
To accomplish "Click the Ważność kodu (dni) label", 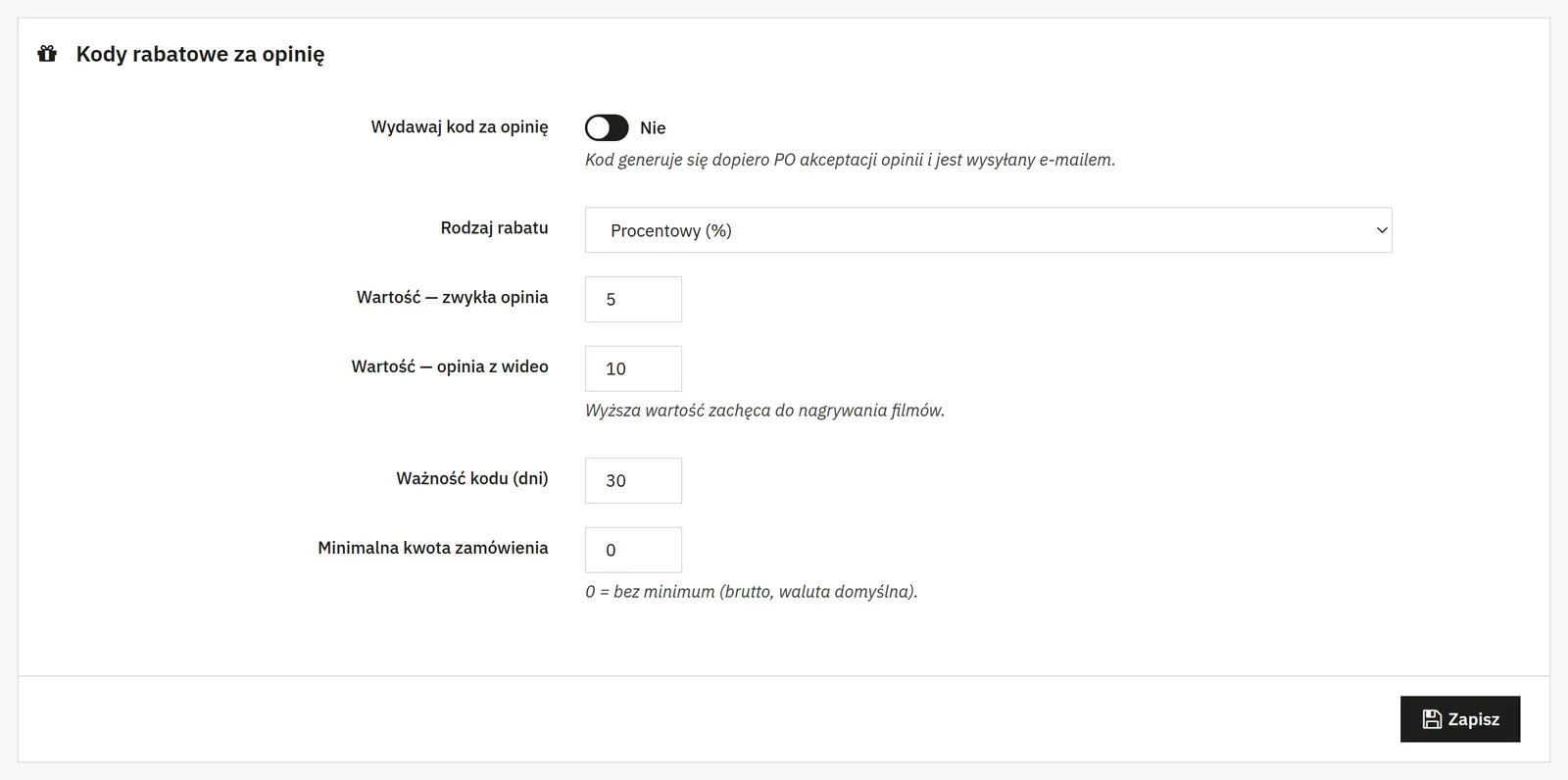I will pos(472,478).
